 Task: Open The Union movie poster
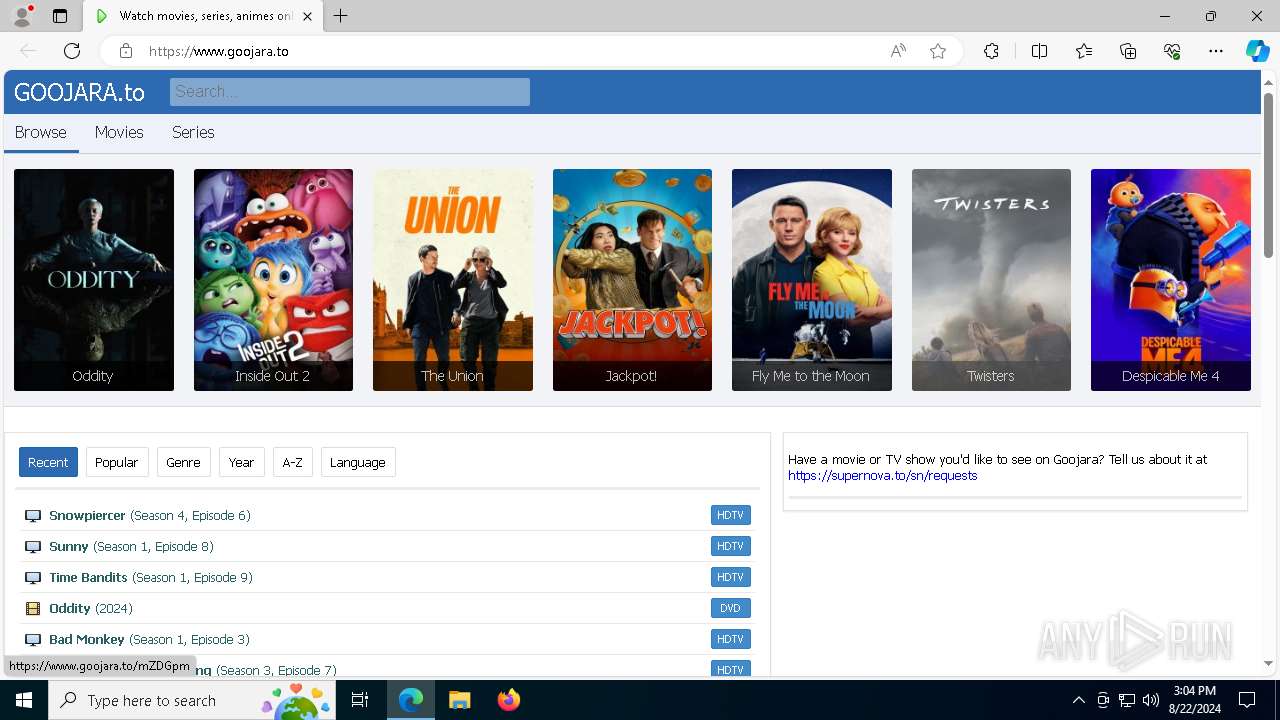tap(453, 280)
